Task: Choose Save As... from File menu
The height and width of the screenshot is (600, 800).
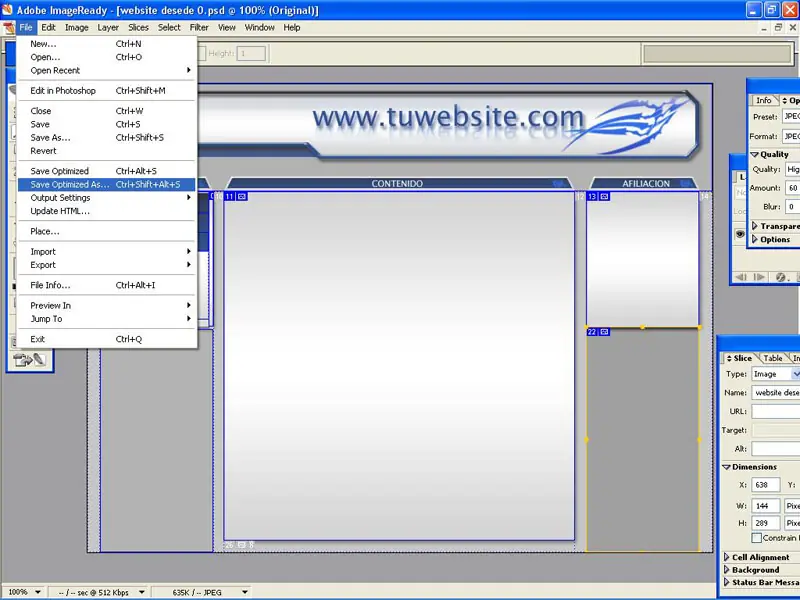Action: [x=106, y=138]
